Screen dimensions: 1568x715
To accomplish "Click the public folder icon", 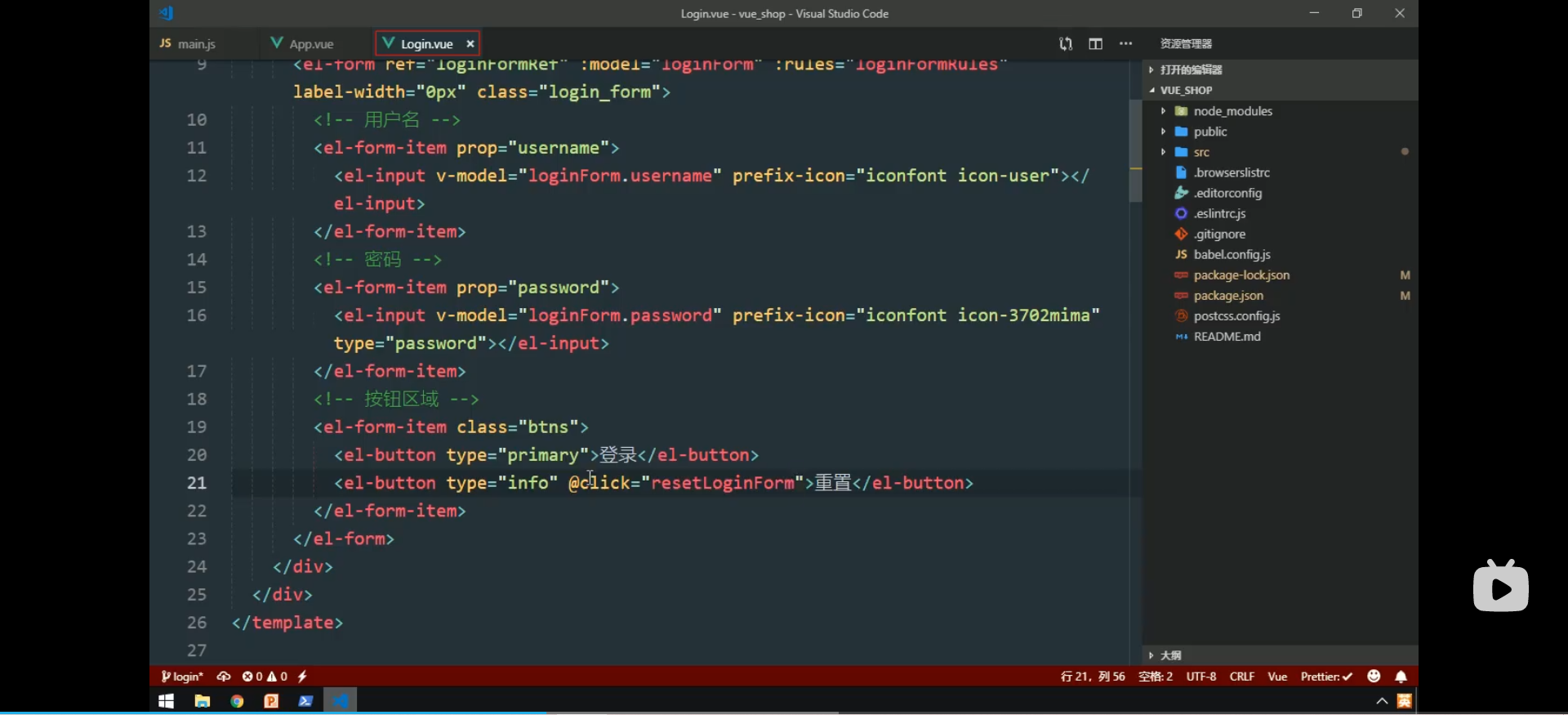I will pyautogui.click(x=1181, y=132).
